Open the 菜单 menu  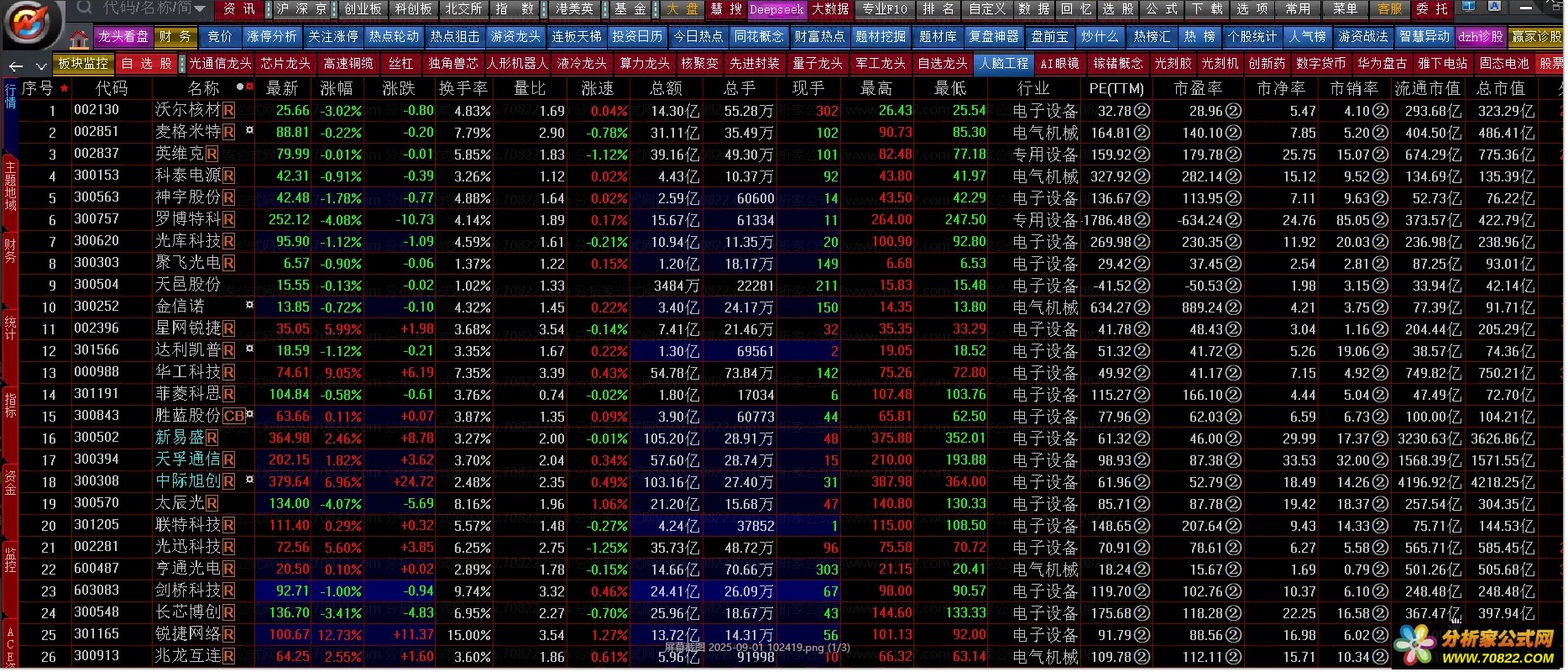tap(1345, 8)
